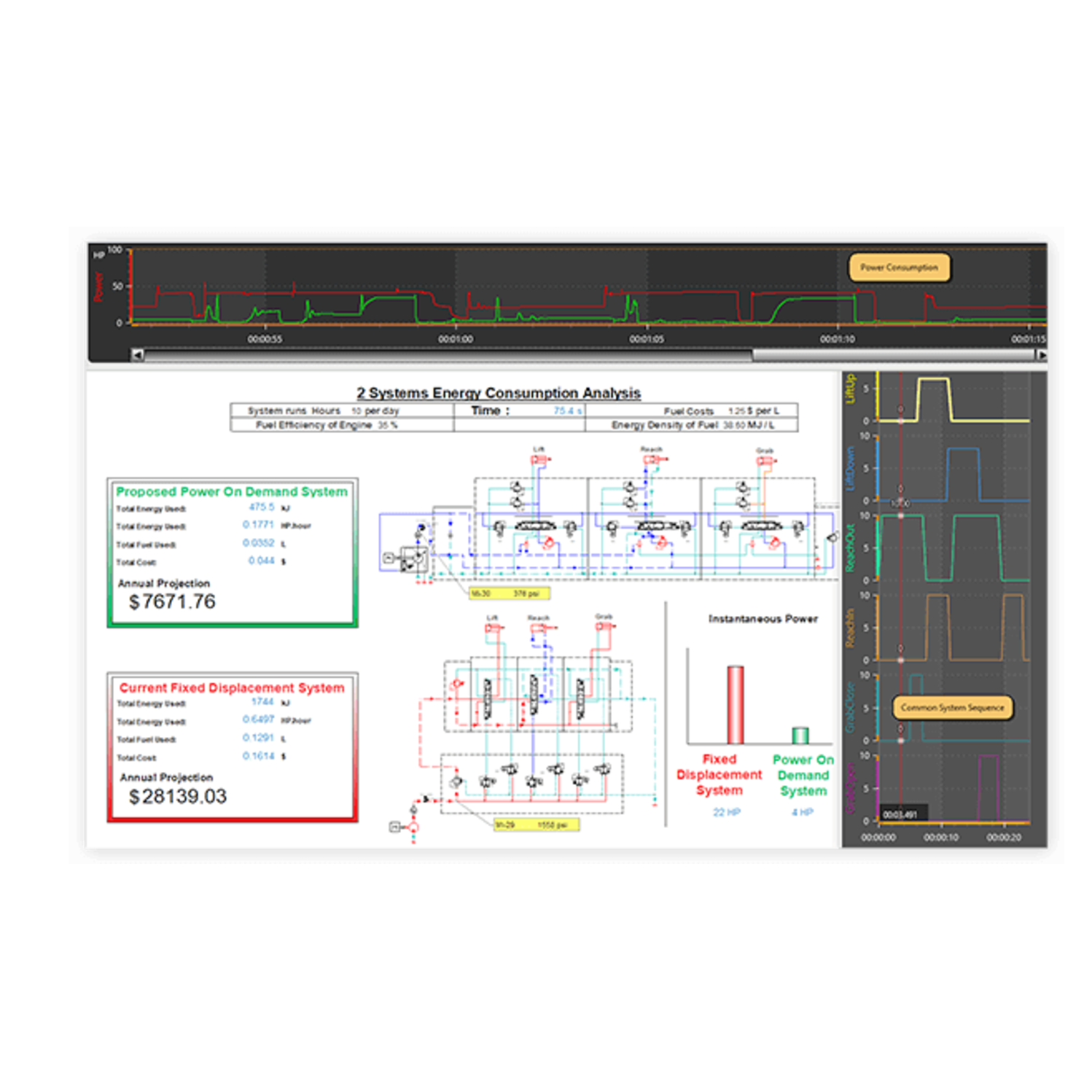Click the 0.6497 HP.hour value

tap(258, 719)
